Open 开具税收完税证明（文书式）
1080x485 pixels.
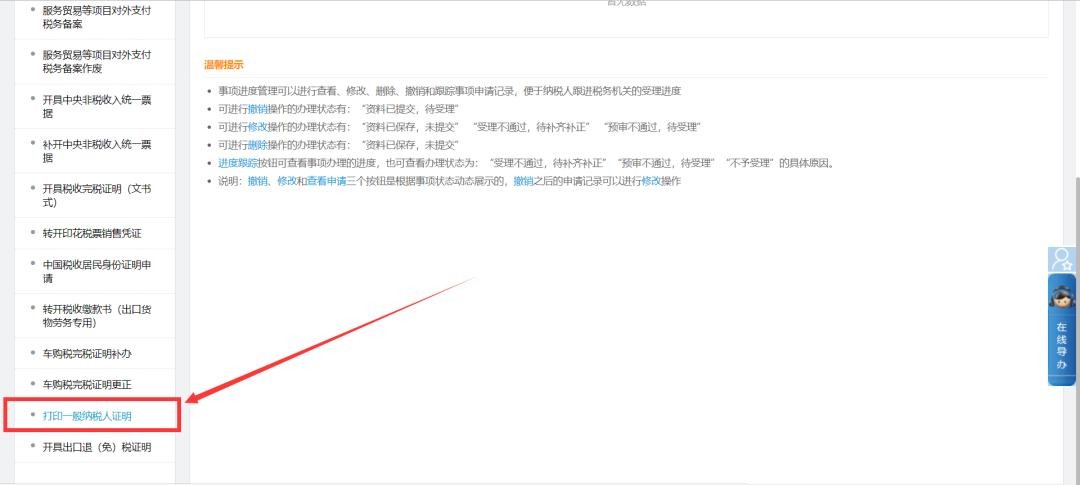96,196
